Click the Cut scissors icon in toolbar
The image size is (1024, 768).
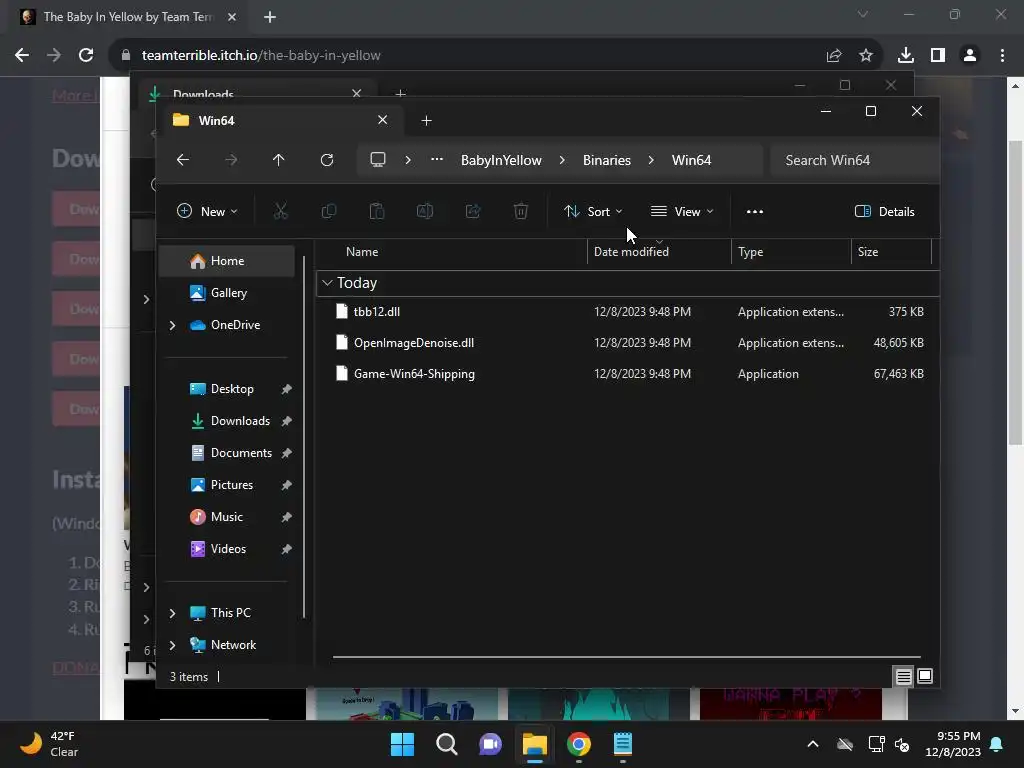click(280, 211)
